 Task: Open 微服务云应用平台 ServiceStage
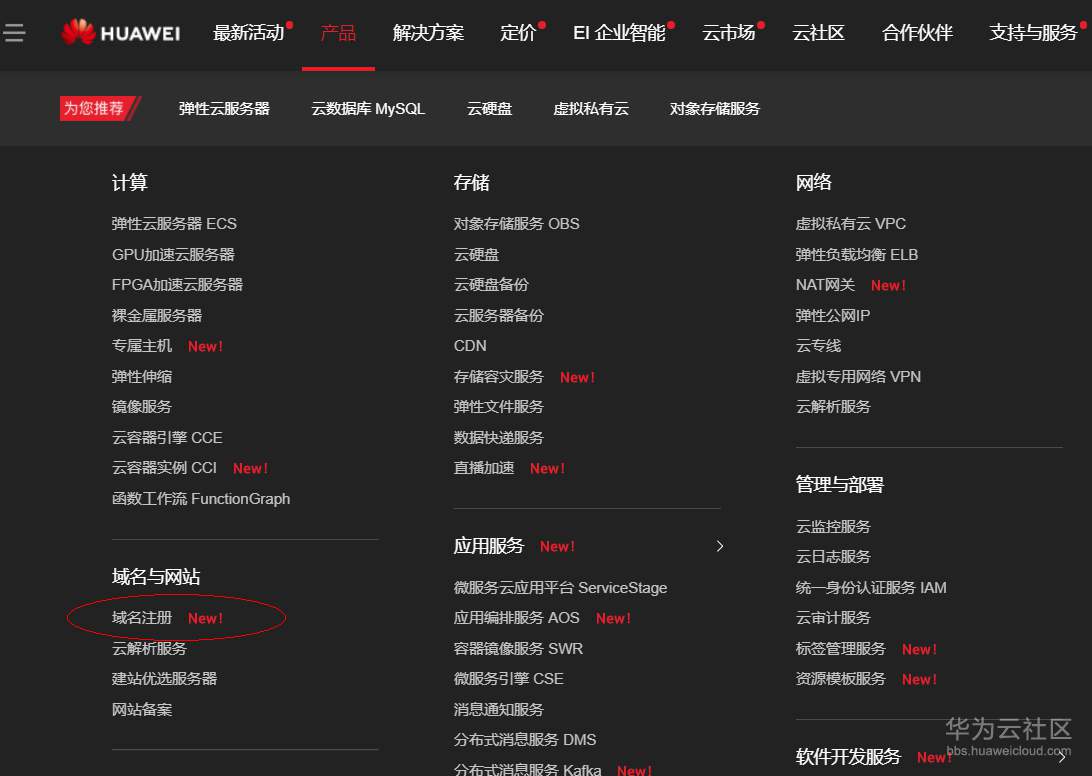561,588
